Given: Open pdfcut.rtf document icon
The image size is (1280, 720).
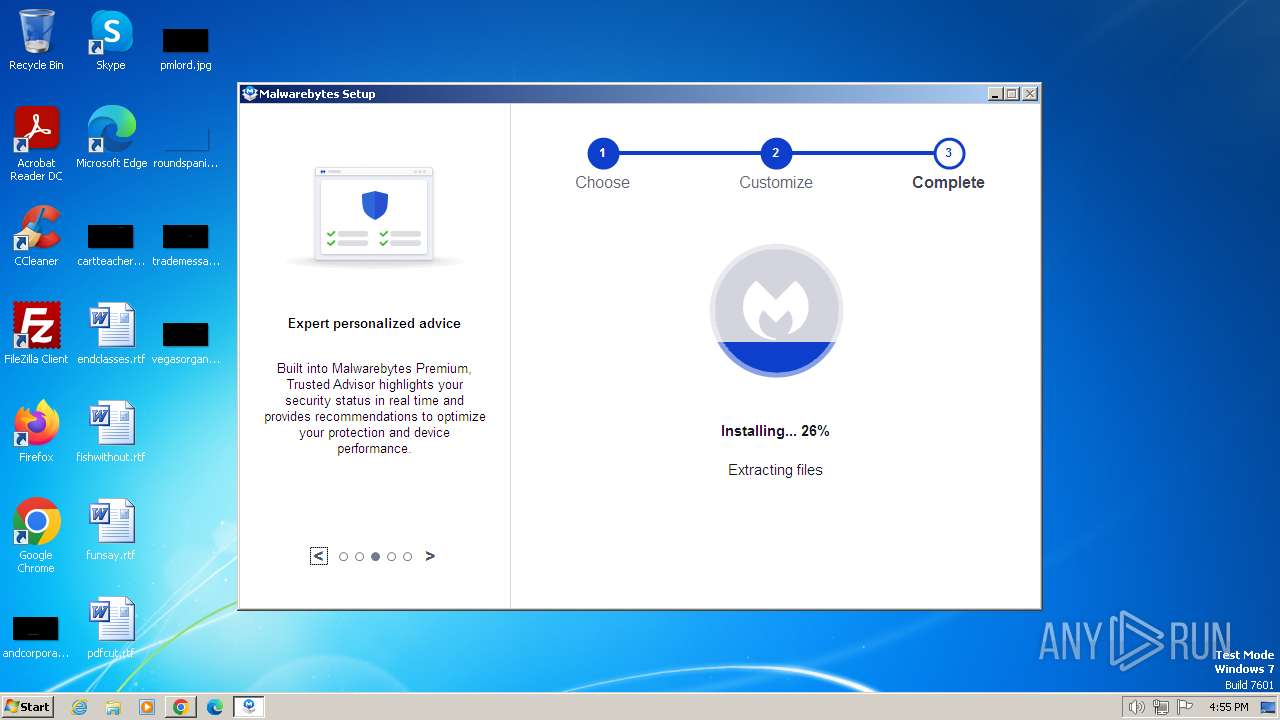Looking at the screenshot, I should [x=111, y=628].
